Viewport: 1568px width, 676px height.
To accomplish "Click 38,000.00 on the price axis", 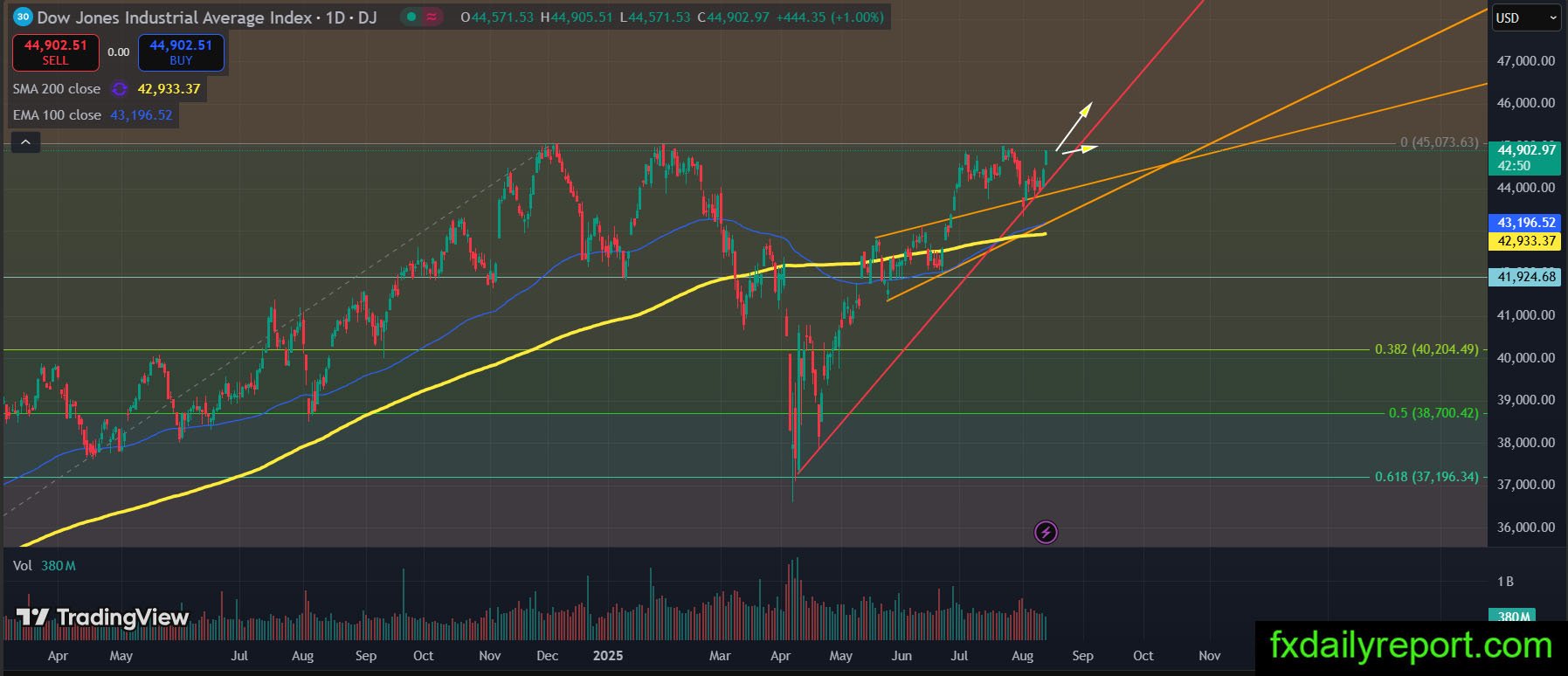I will pyautogui.click(x=1526, y=443).
